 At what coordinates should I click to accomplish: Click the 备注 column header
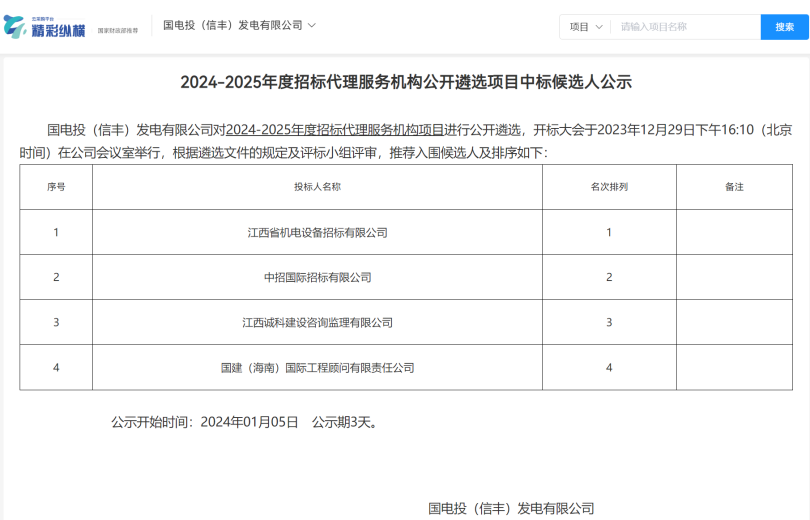point(734,187)
